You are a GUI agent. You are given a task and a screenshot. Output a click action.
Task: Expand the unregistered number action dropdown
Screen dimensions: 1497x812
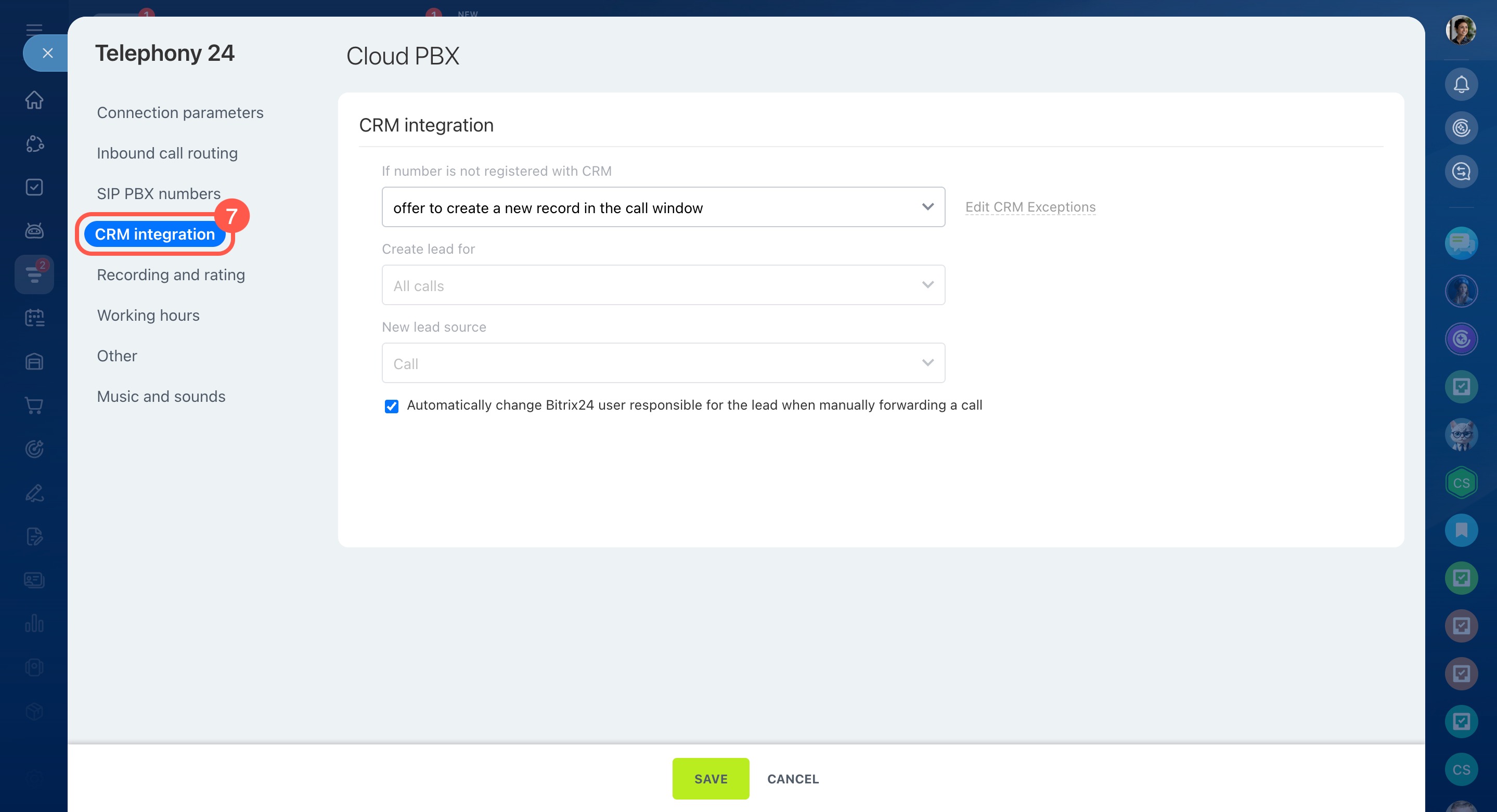663,207
